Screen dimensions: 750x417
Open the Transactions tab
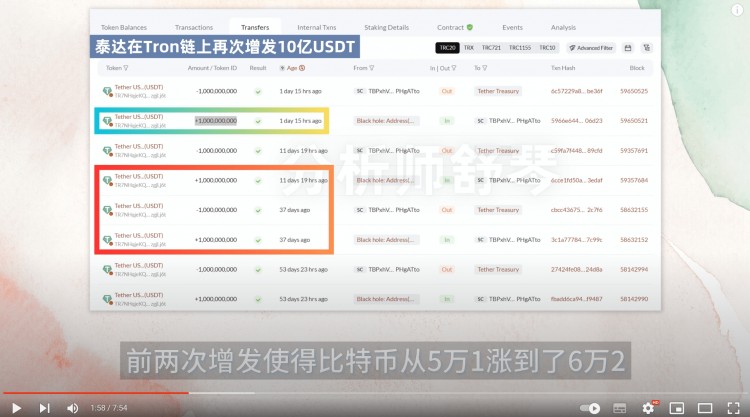(x=194, y=27)
